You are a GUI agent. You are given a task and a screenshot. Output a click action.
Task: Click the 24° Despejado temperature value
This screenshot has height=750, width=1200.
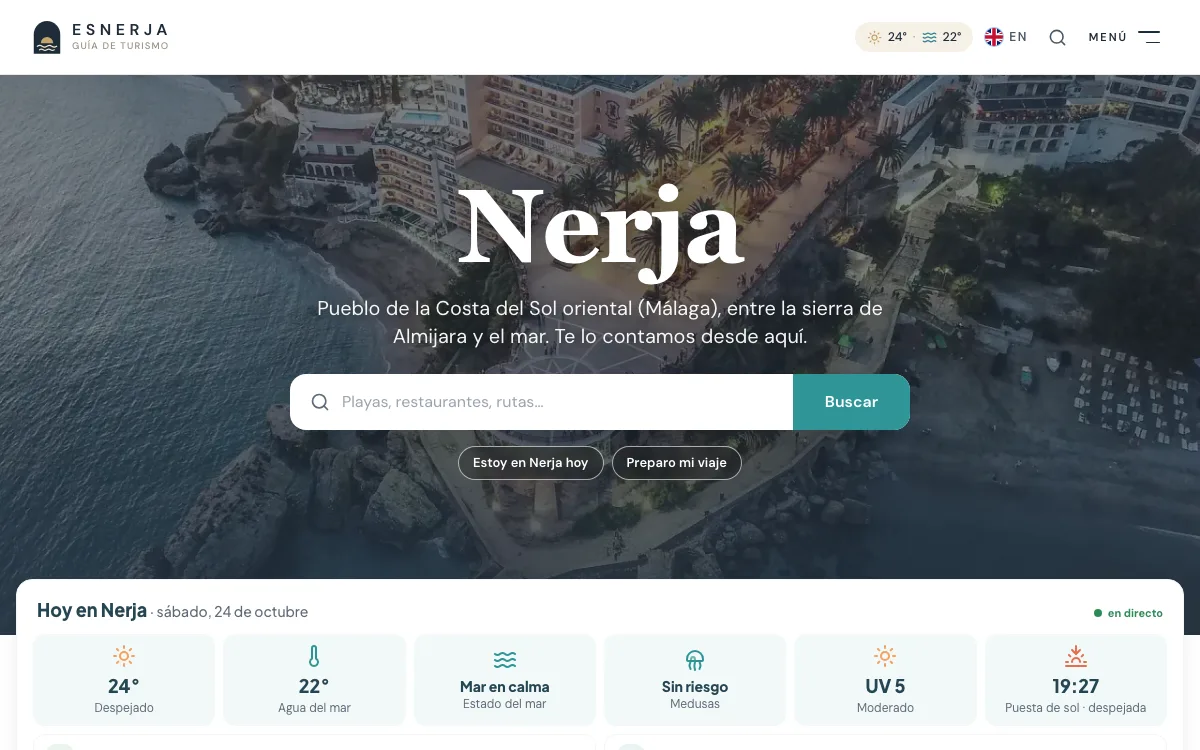tap(124, 686)
